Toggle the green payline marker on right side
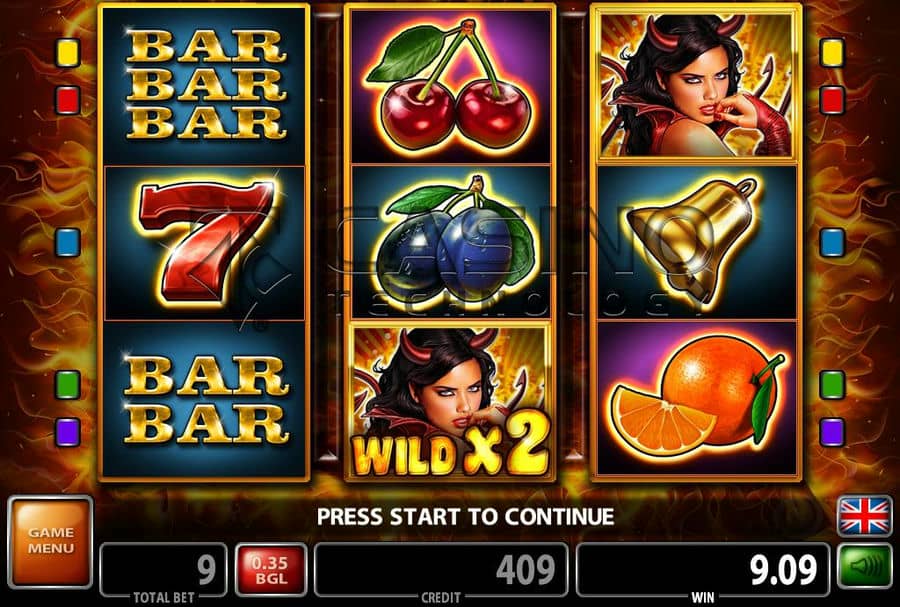Viewport: 900px width, 607px height. coord(832,384)
